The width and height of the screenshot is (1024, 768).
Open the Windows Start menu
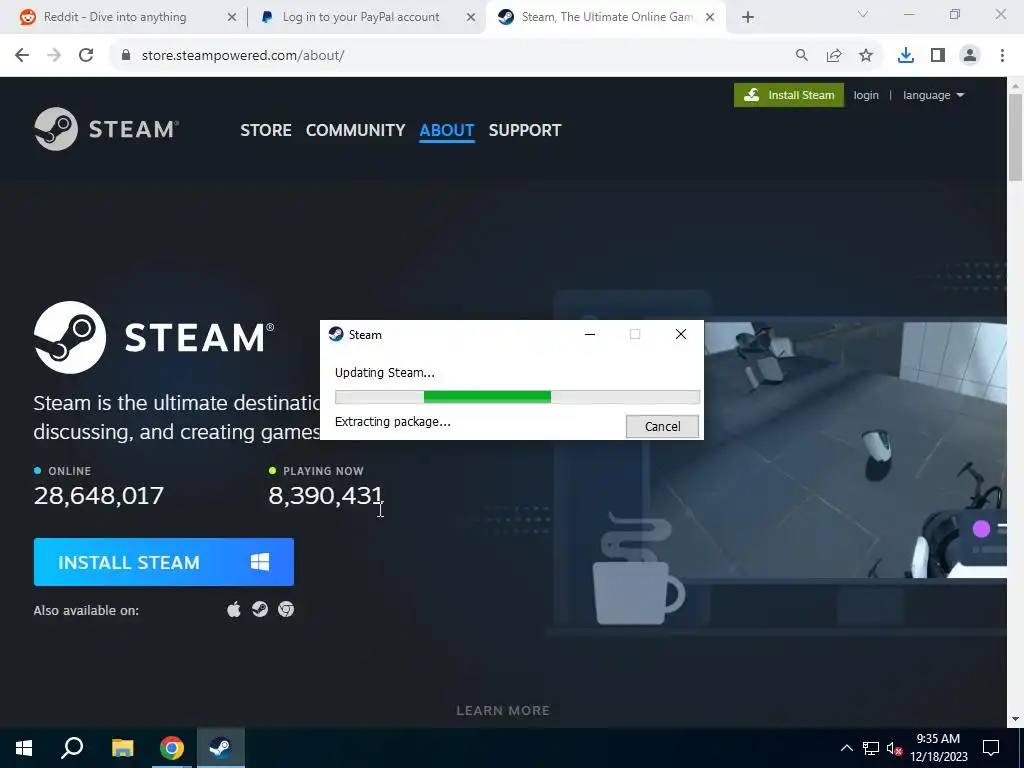[24, 748]
